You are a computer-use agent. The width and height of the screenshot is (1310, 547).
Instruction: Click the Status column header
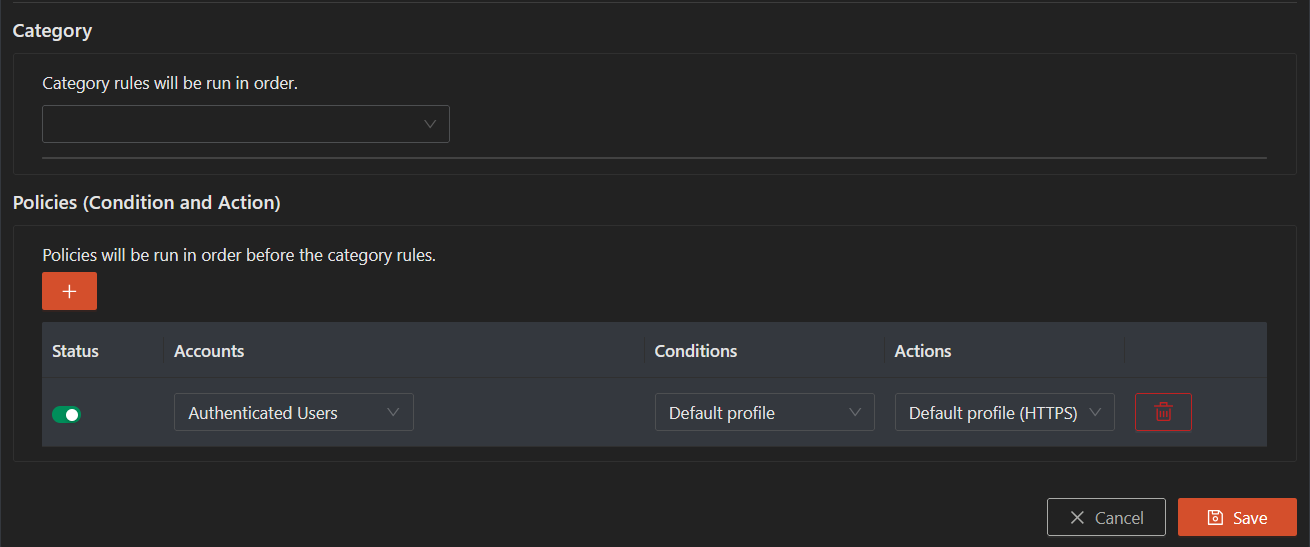point(75,351)
